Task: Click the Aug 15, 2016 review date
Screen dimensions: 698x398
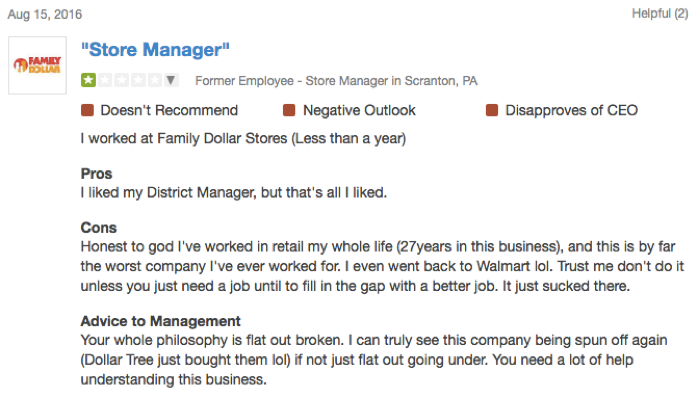Action: click(x=45, y=14)
